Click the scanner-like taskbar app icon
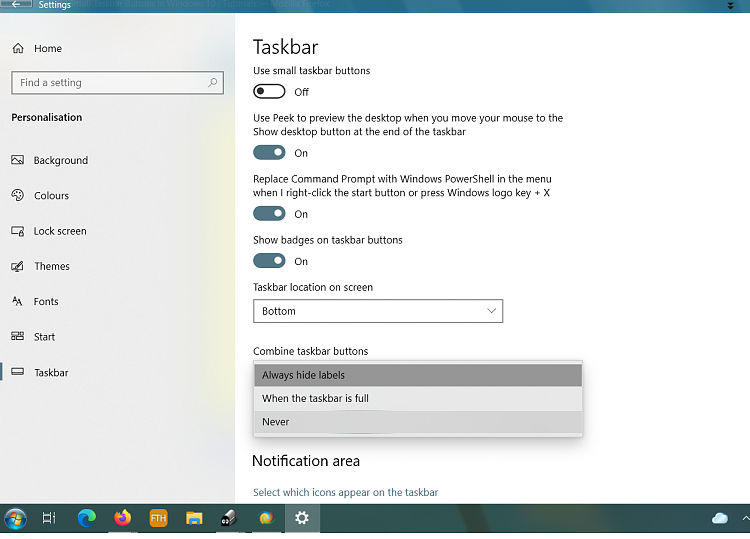Screen dimensions: 750x539 (x=229, y=518)
